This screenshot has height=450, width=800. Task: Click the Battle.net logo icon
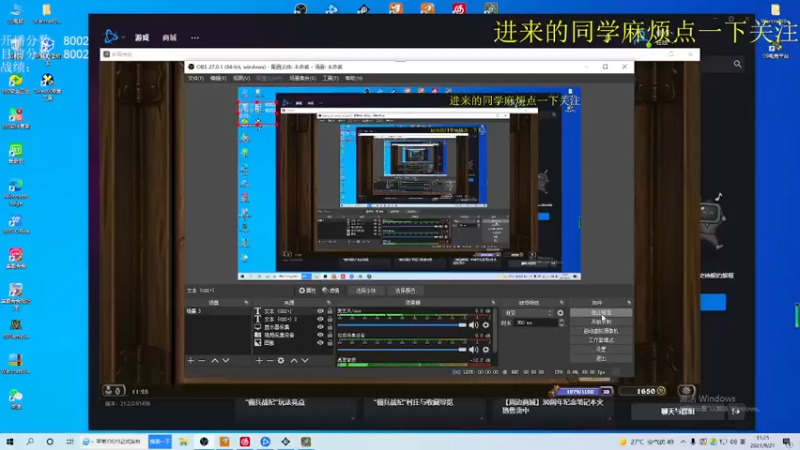tap(111, 37)
